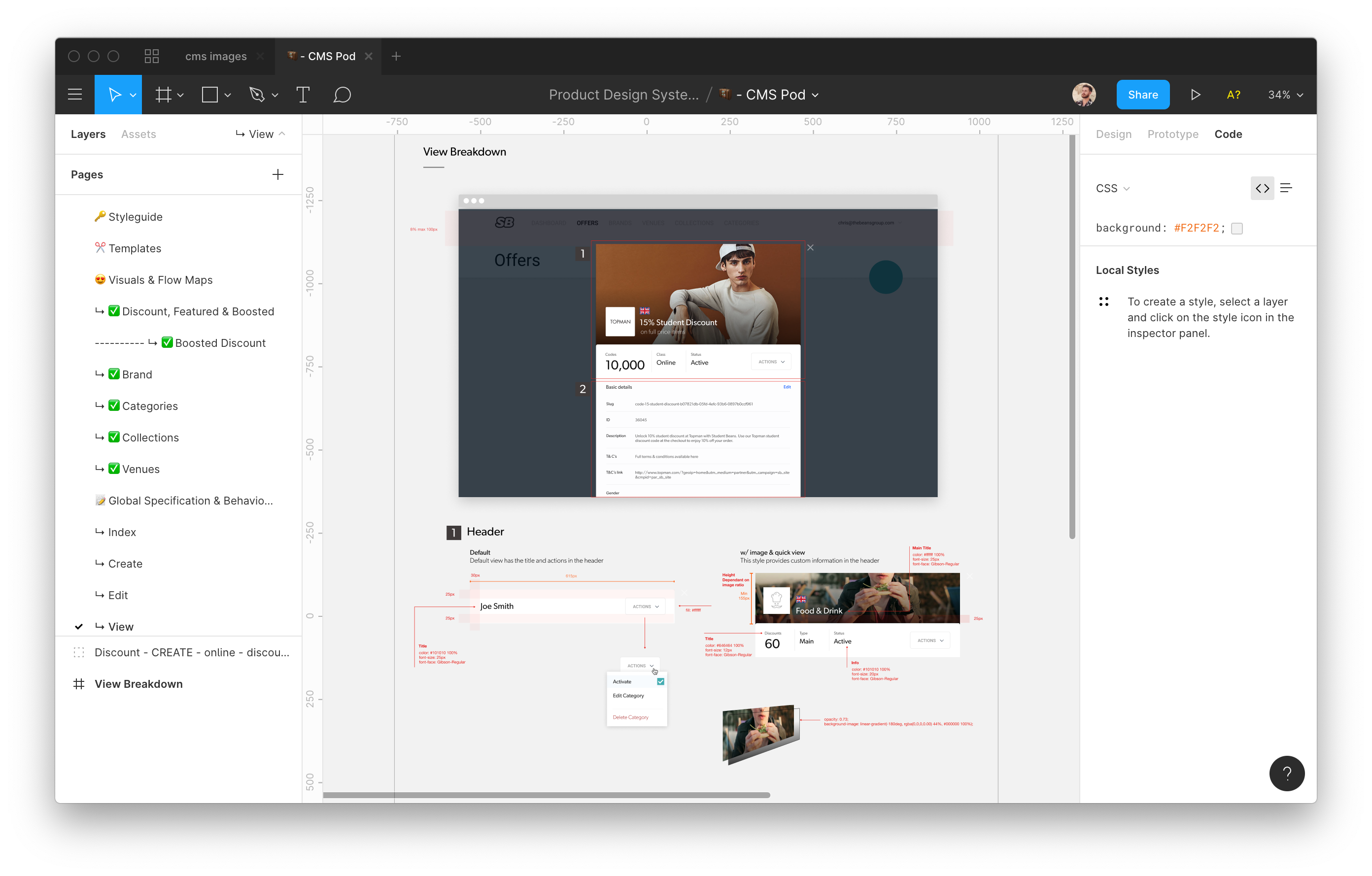Open Frame tool options dropdown arrow

pos(180,95)
